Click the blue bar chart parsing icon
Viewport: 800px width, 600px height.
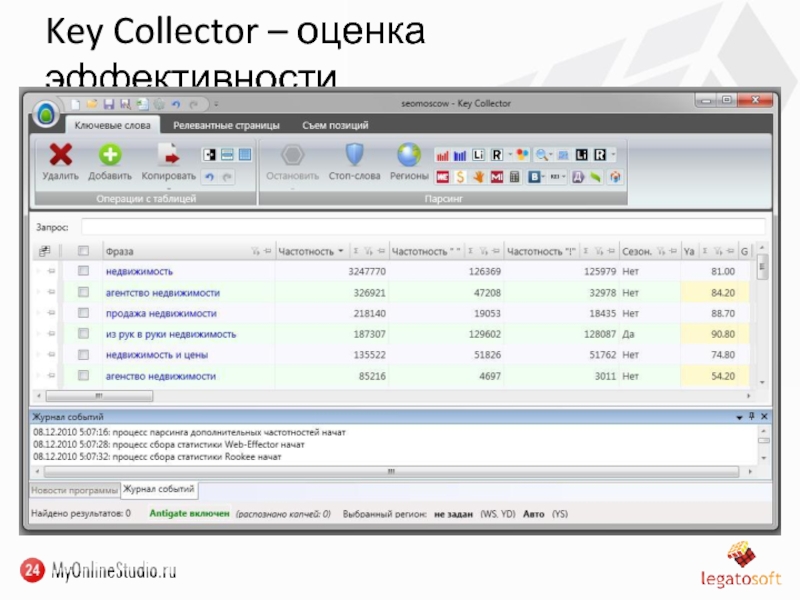[x=460, y=155]
